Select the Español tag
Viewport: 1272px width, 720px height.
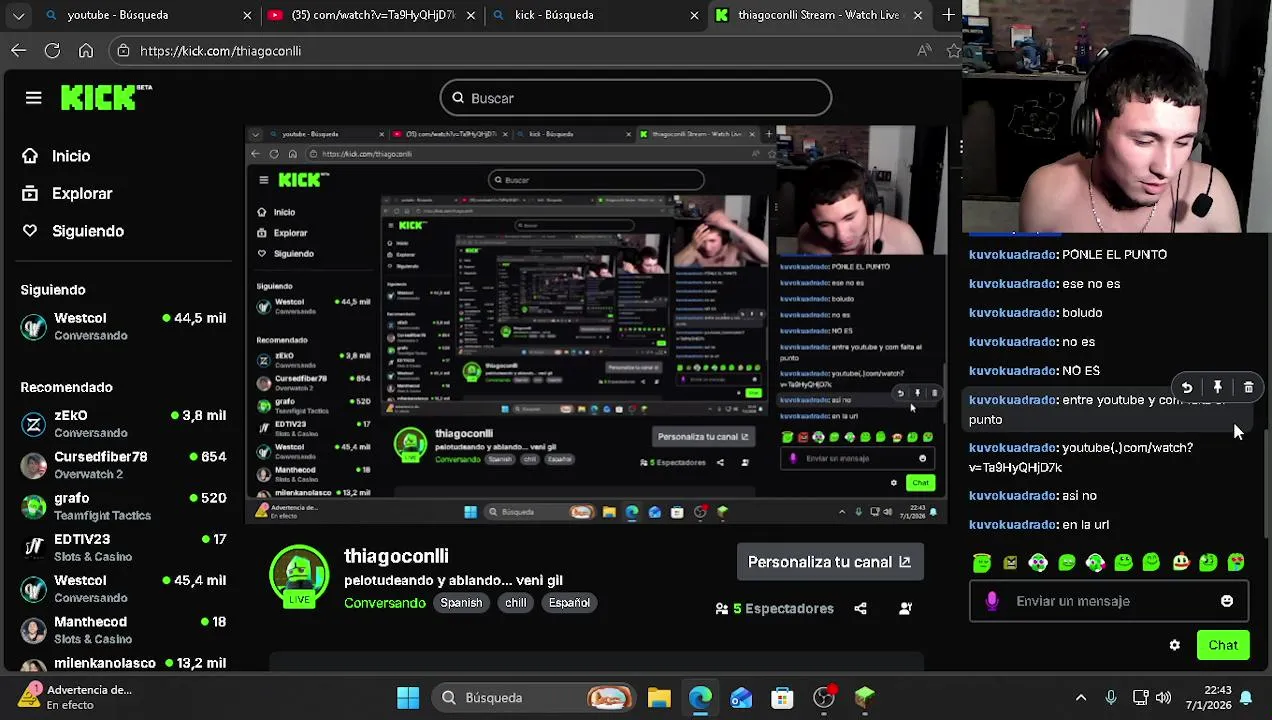569,603
